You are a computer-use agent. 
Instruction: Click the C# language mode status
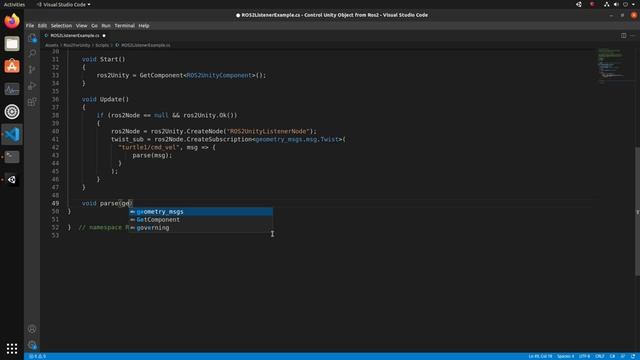coord(612,356)
